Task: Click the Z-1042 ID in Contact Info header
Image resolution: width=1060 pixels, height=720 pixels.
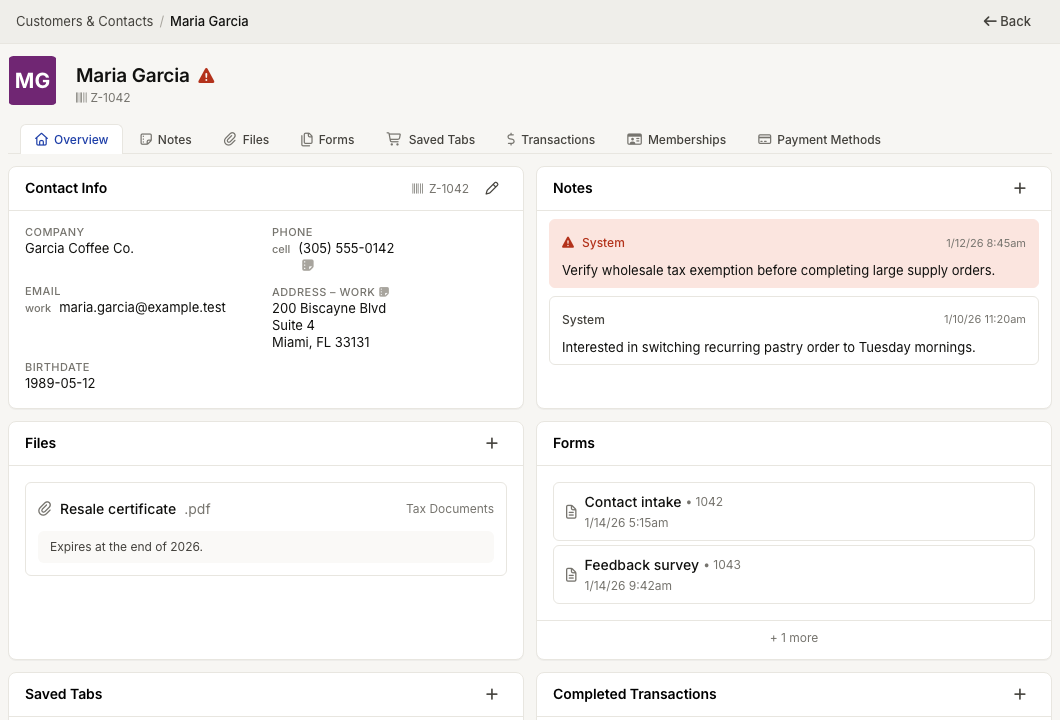Action: tap(449, 189)
